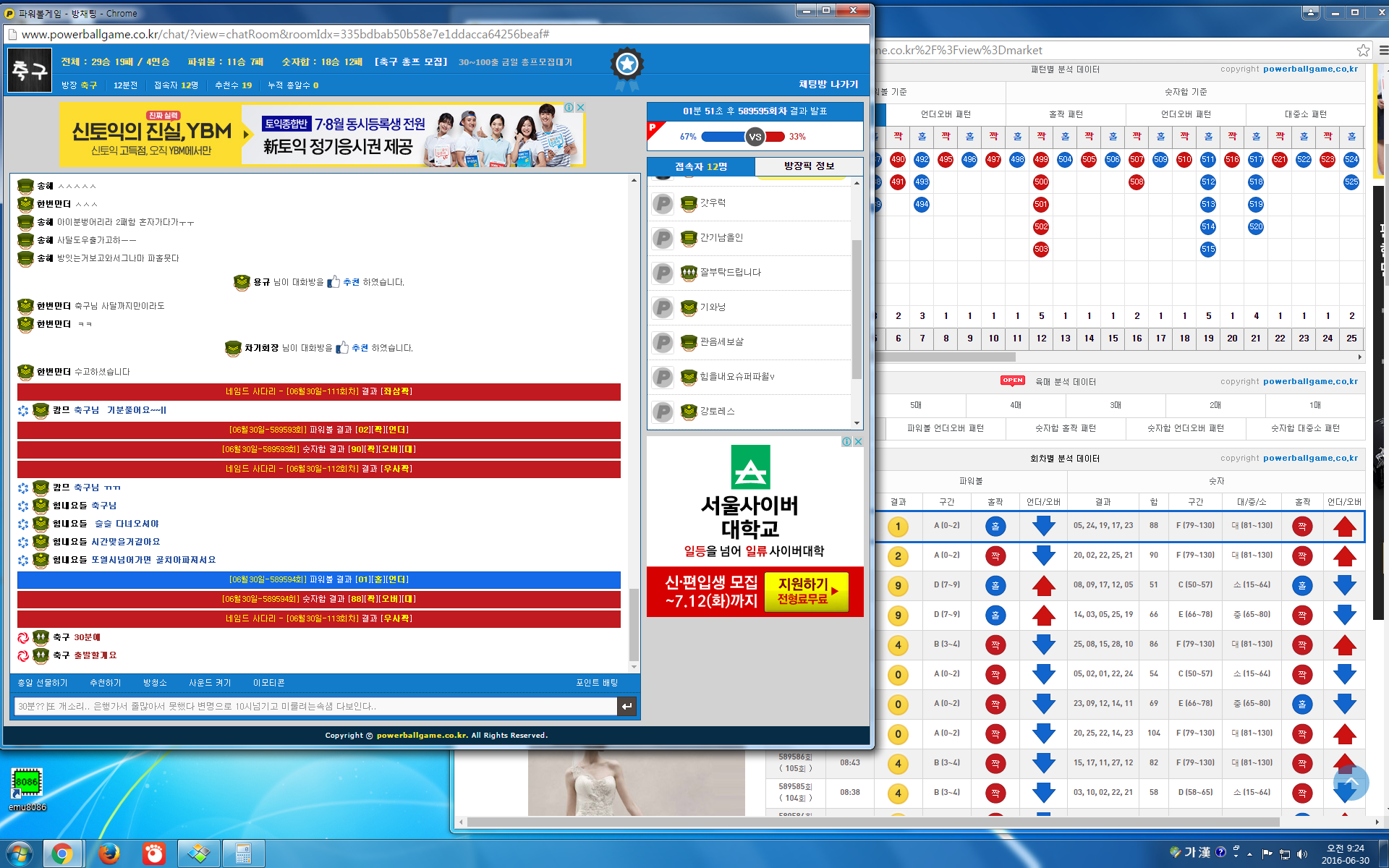Screen dimensions: 1389x868
Task: Click the P avatar next to 강토레스
Action: pyautogui.click(x=663, y=412)
